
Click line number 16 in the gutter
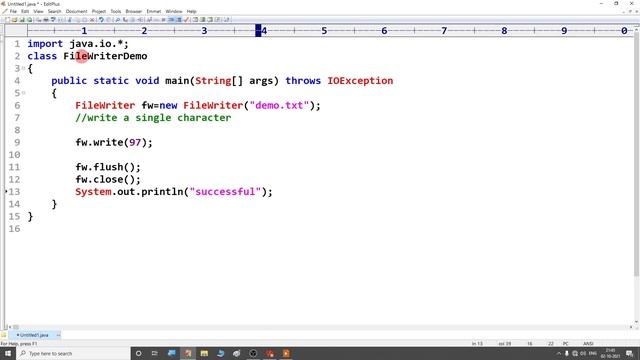14,229
